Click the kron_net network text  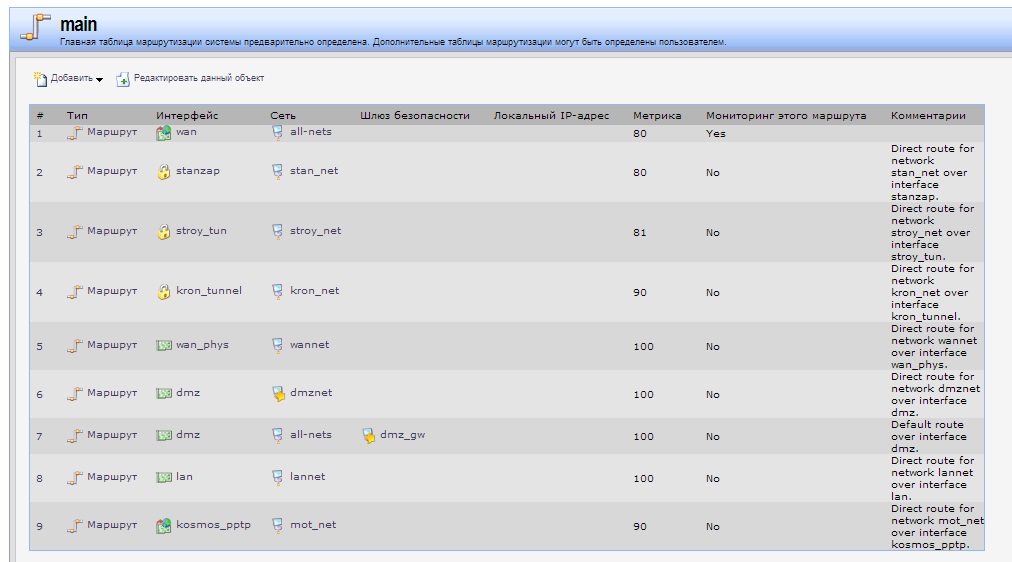(315, 291)
